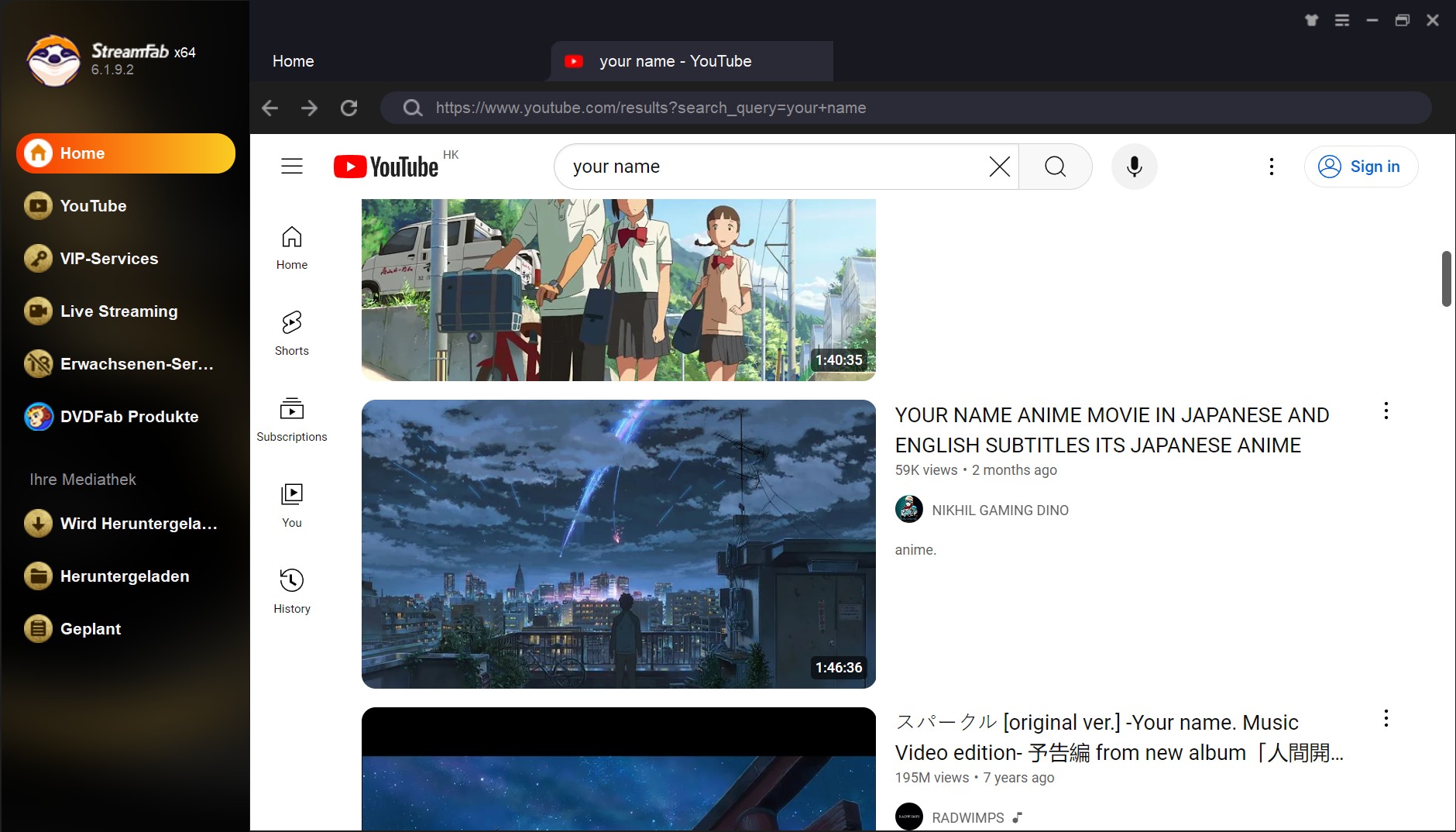Image resolution: width=1456 pixels, height=832 pixels.
Task: Switch to the Home browser tab
Action: (x=293, y=61)
